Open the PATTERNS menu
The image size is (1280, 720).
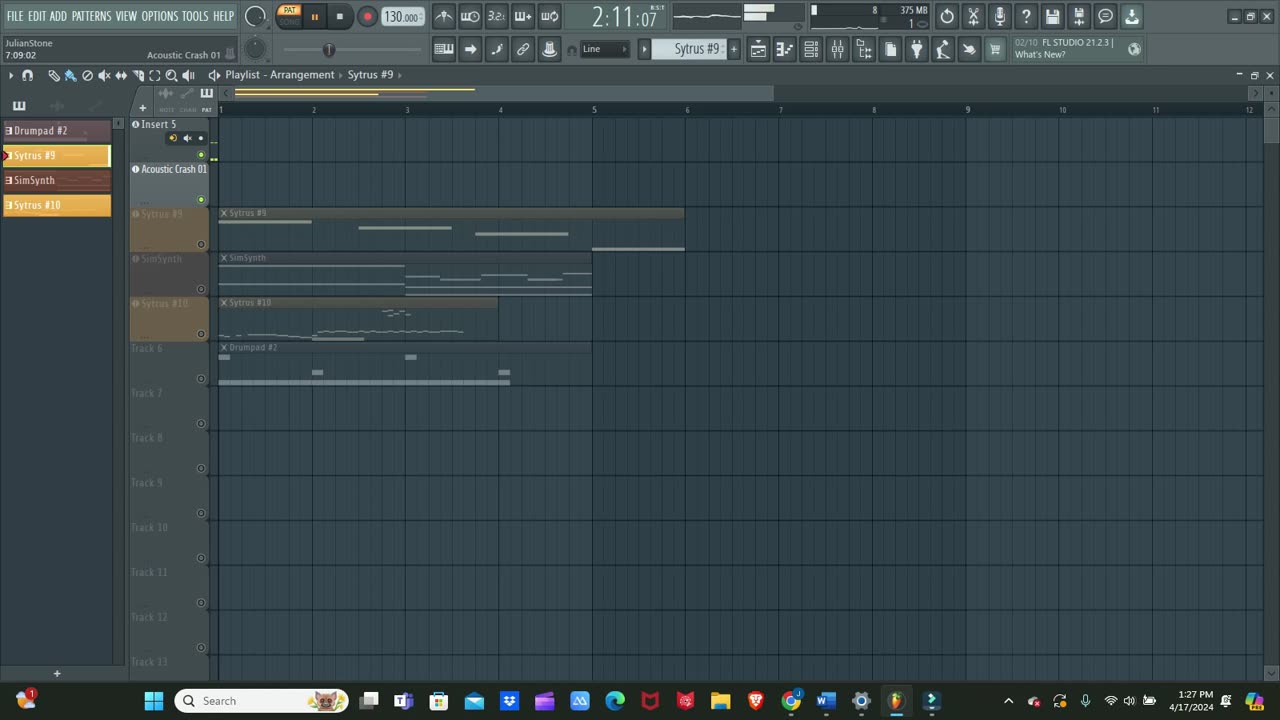[x=91, y=16]
